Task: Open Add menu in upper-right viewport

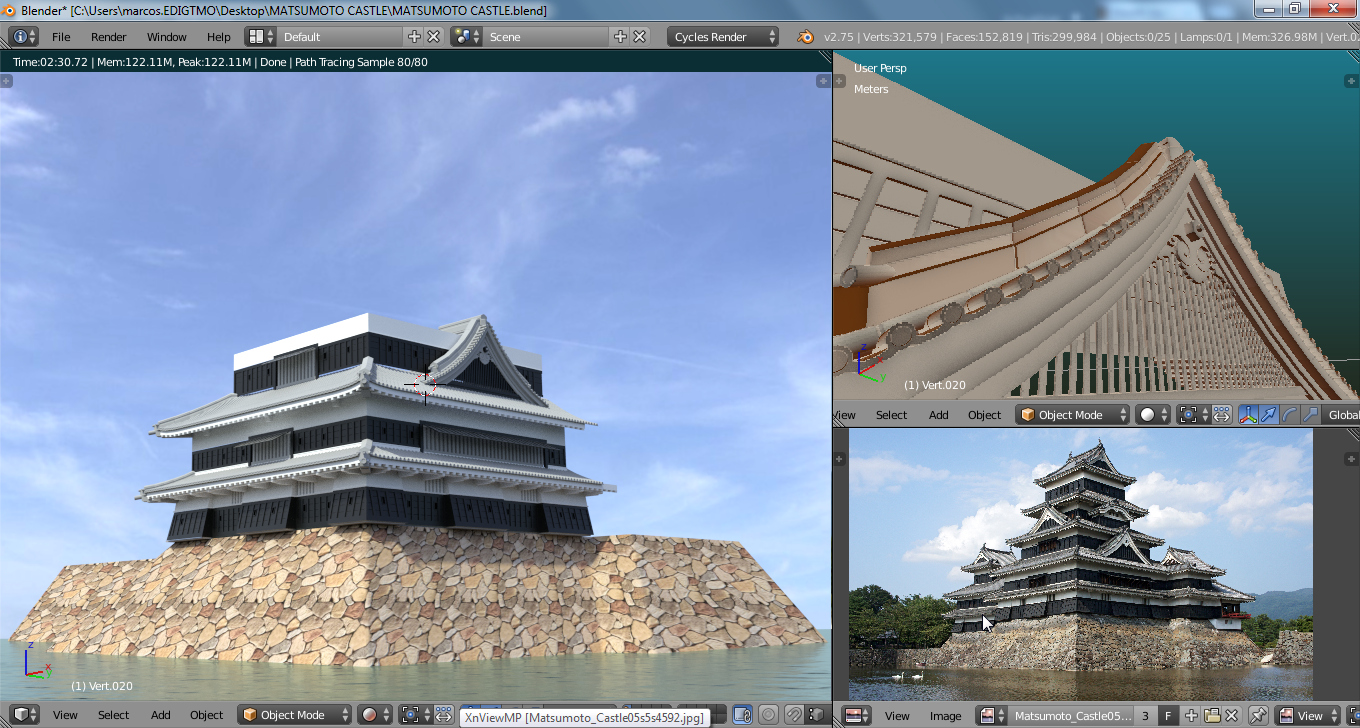Action: [x=938, y=415]
